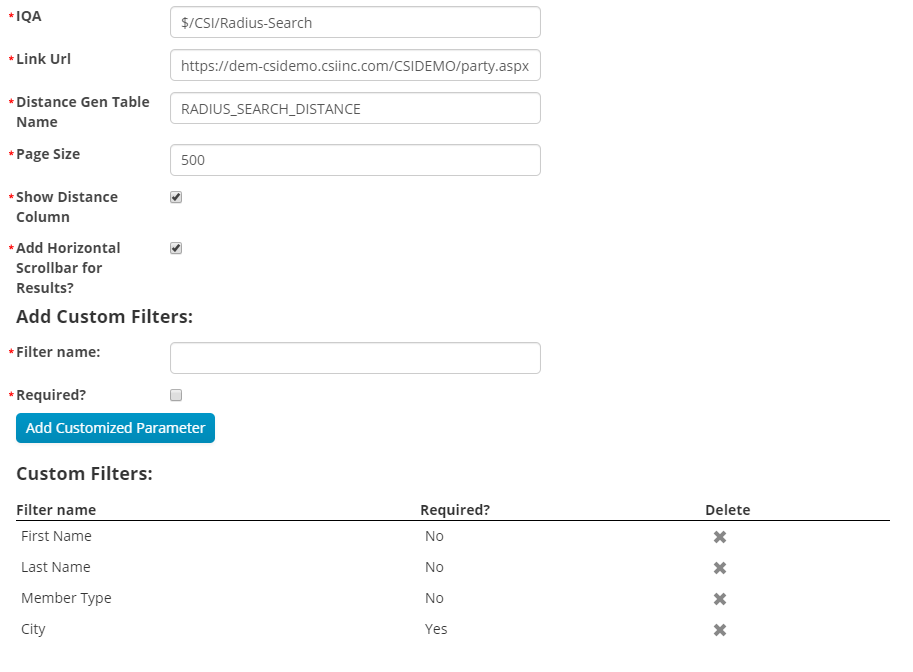Viewport: 913px width, 672px height.
Task: Click the Page Size input showing 500
Action: pyautogui.click(x=355, y=160)
